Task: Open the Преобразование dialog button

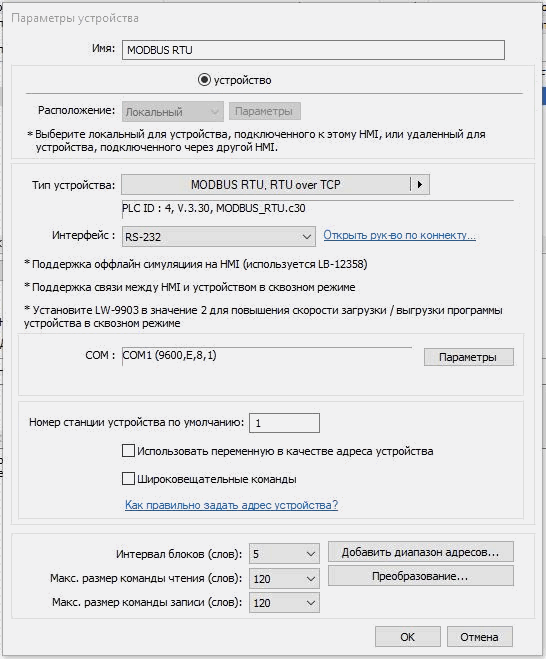Action: click(x=421, y=576)
